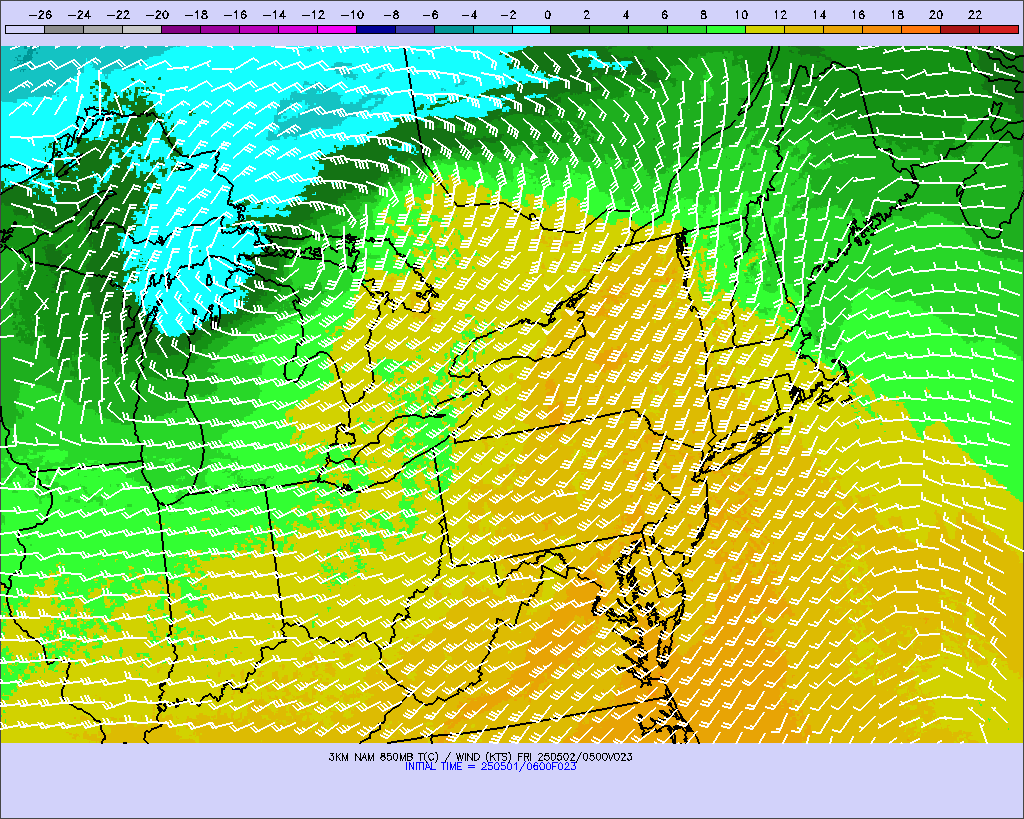The height and width of the screenshot is (819, 1024).
Task: Select the amber swatch between 14 and 16
Action: click(x=844, y=29)
